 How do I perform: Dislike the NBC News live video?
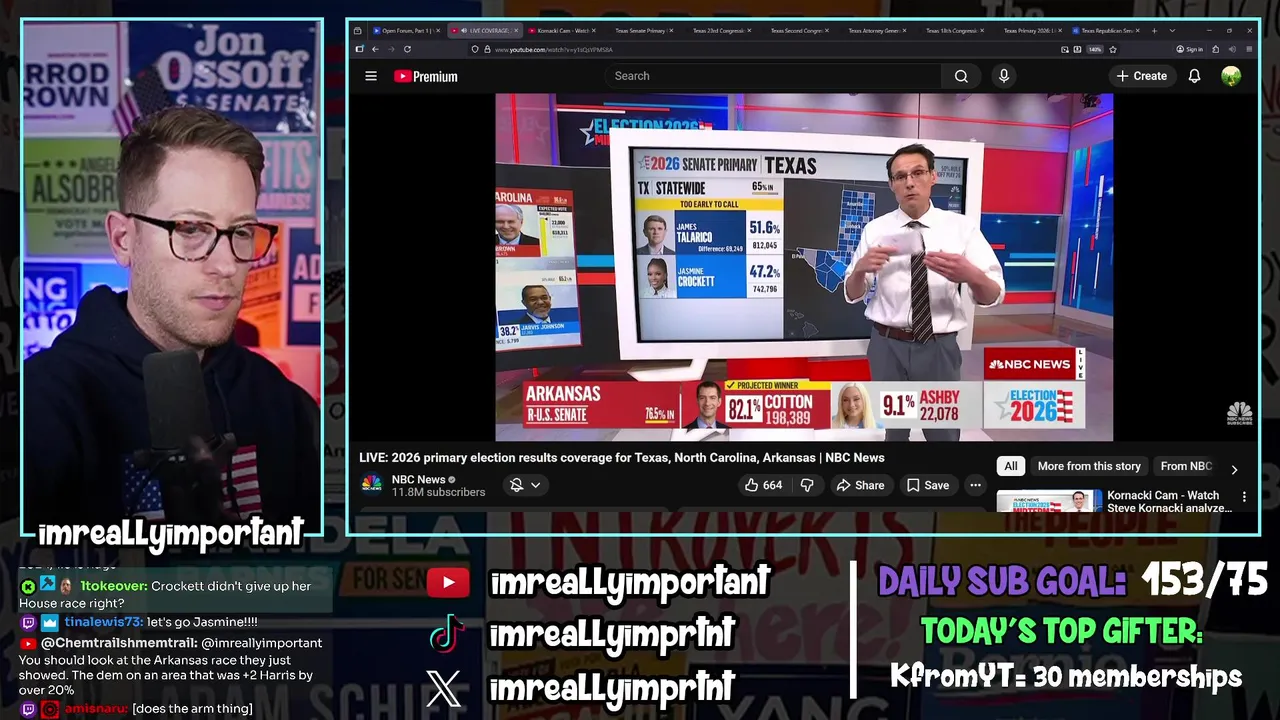pyautogui.click(x=807, y=485)
